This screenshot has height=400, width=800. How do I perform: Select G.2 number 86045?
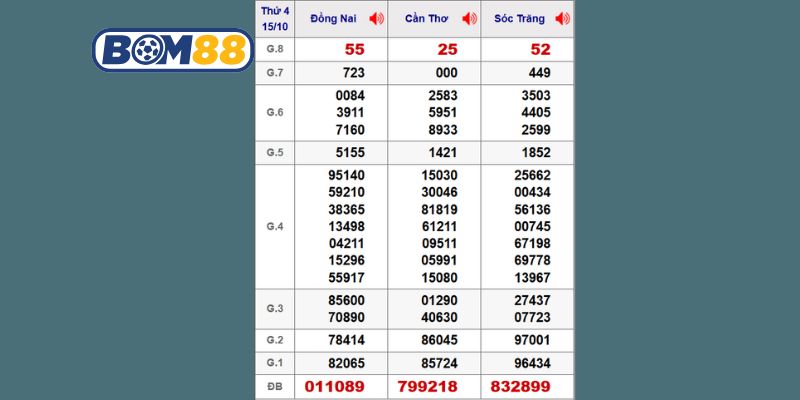(440, 340)
